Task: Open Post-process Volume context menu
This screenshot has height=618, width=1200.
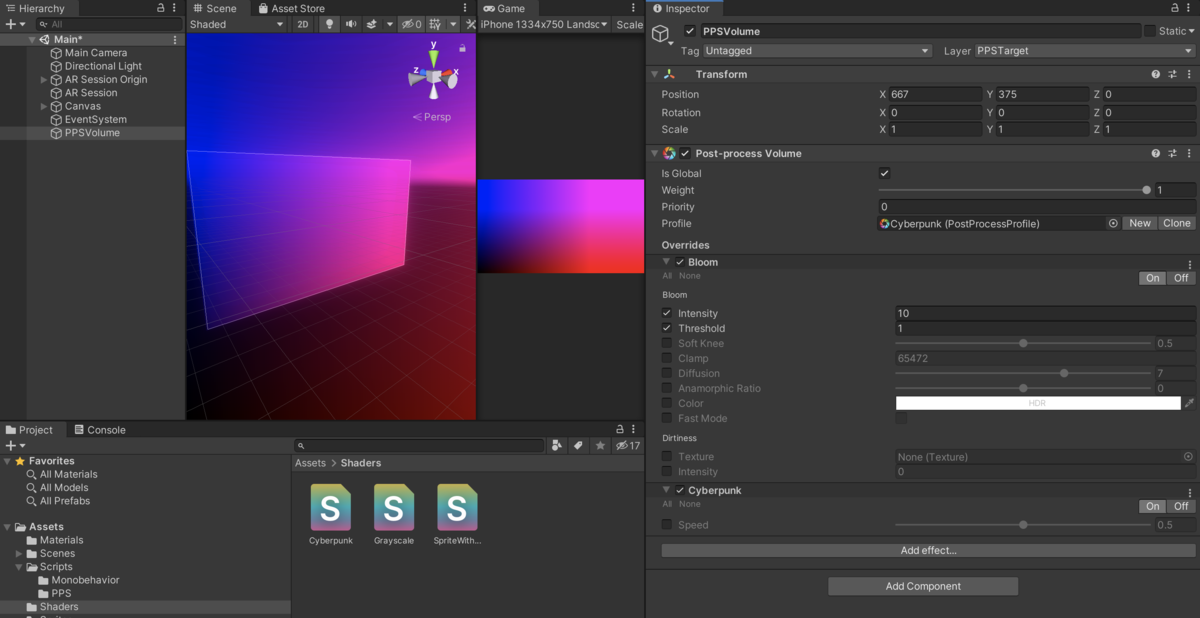Action: point(1189,153)
